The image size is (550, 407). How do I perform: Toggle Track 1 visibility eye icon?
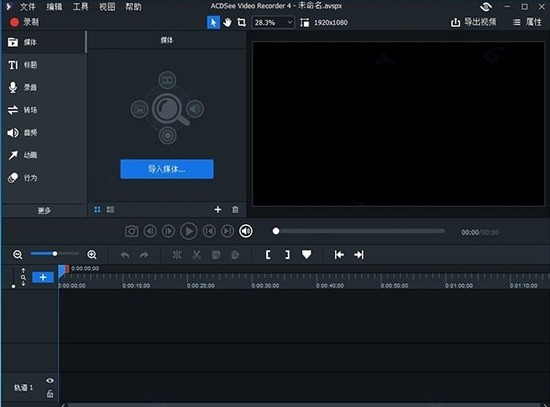50,380
